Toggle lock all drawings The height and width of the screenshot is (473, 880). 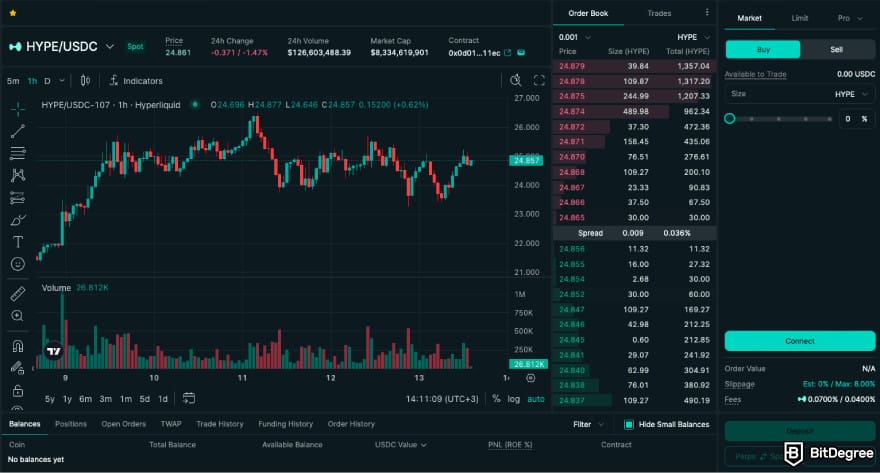tap(18, 390)
